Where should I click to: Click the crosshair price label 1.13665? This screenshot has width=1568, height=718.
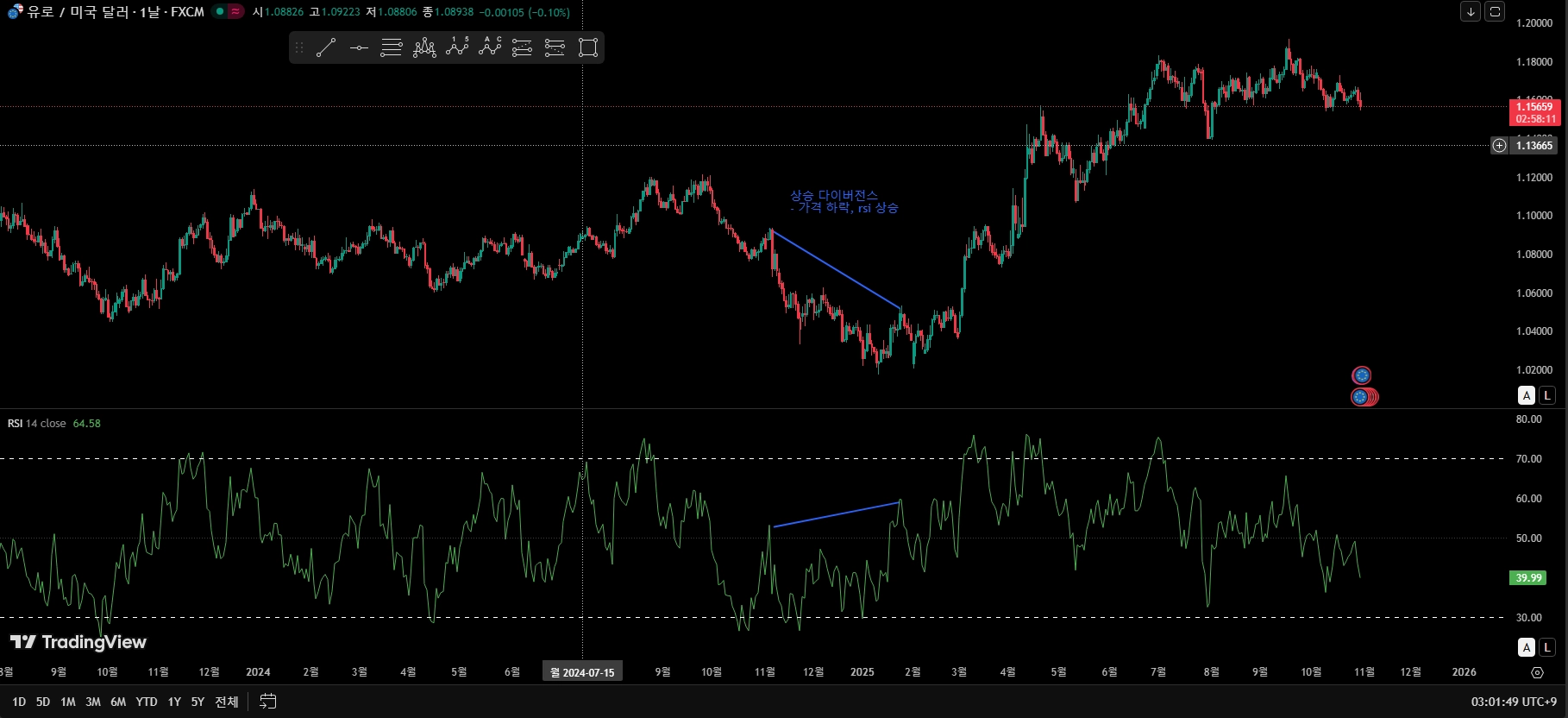click(1534, 145)
